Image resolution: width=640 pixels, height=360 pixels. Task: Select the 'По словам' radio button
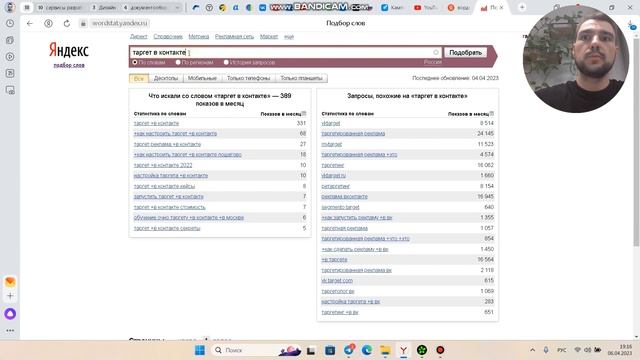click(135, 62)
